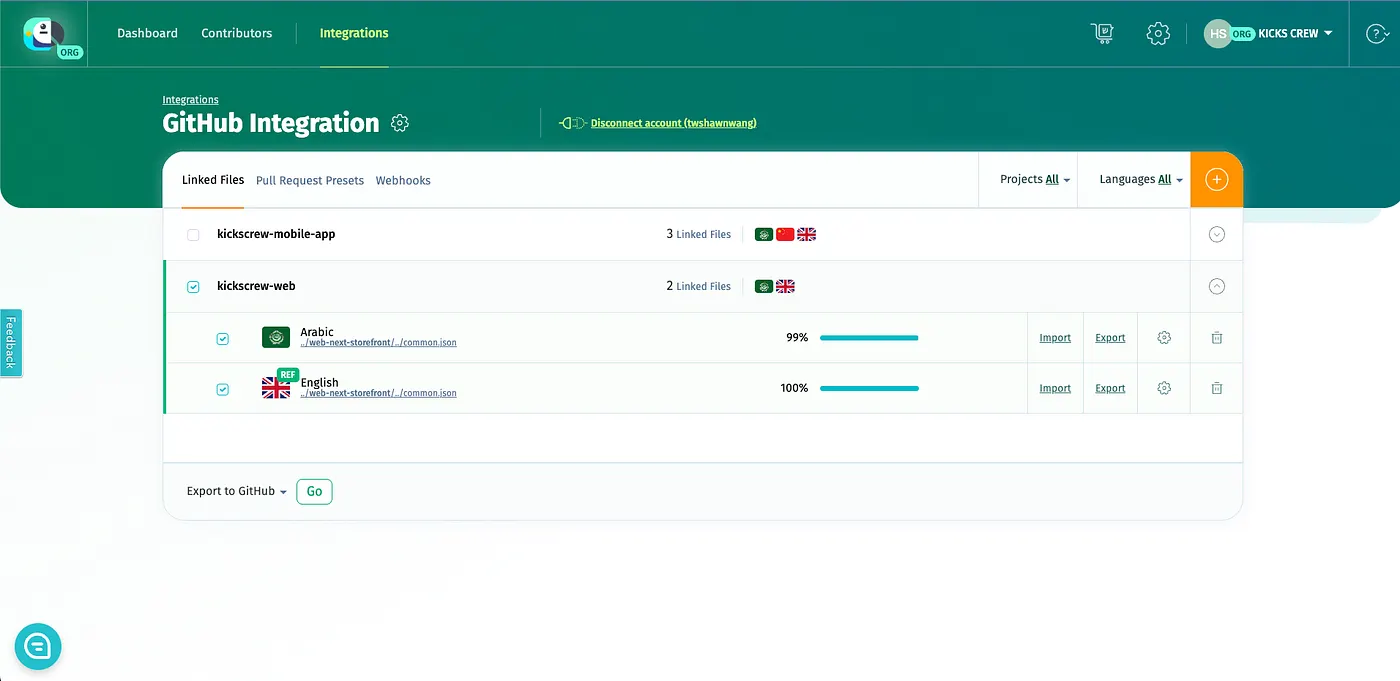Click Import for Arabic file
The height and width of the screenshot is (681, 1400).
pyautogui.click(x=1055, y=338)
